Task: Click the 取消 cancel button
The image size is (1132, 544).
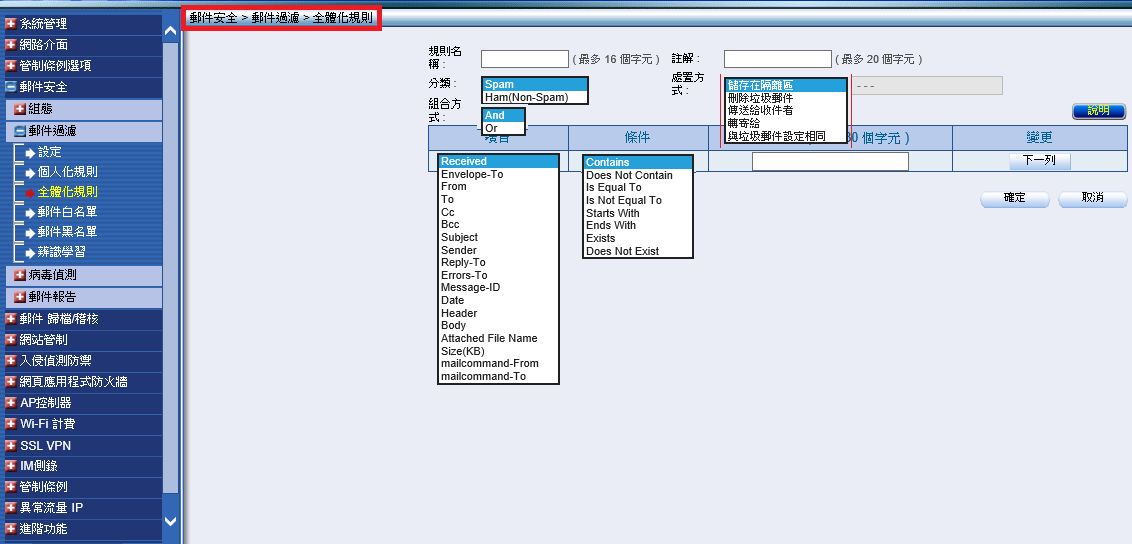Action: pyautogui.click(x=1093, y=198)
